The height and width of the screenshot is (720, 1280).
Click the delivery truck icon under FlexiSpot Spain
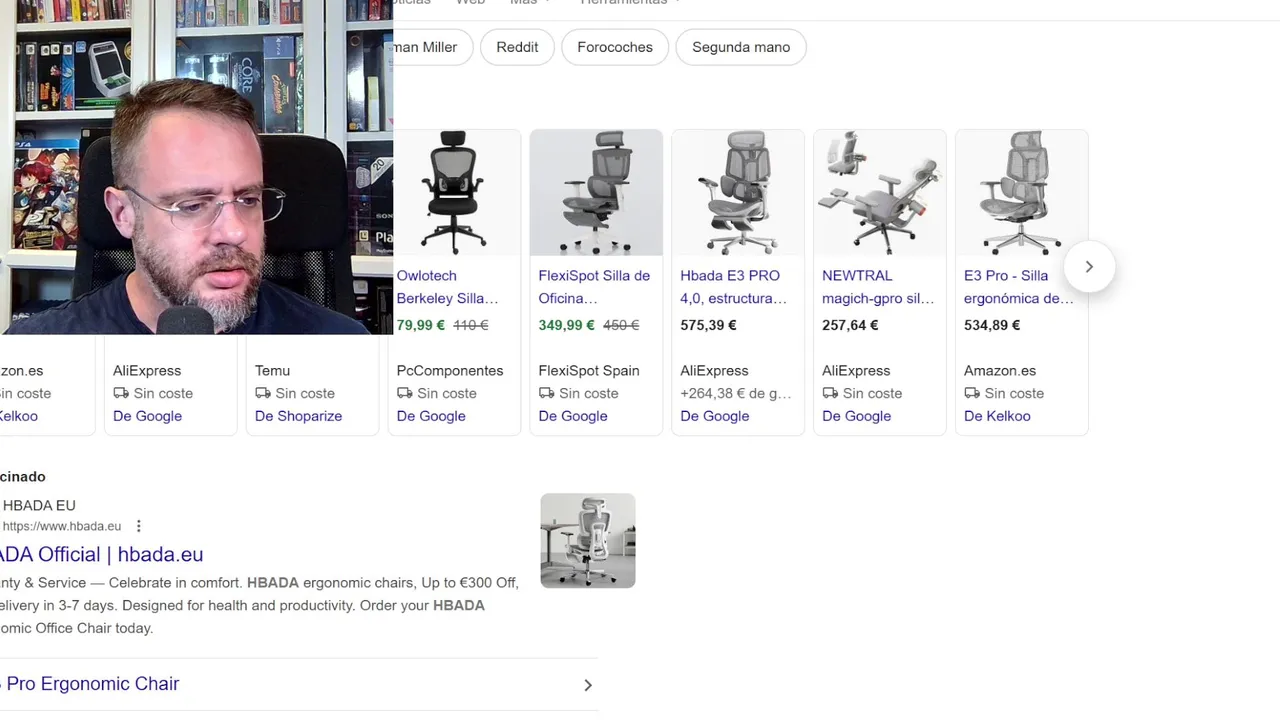pos(547,393)
